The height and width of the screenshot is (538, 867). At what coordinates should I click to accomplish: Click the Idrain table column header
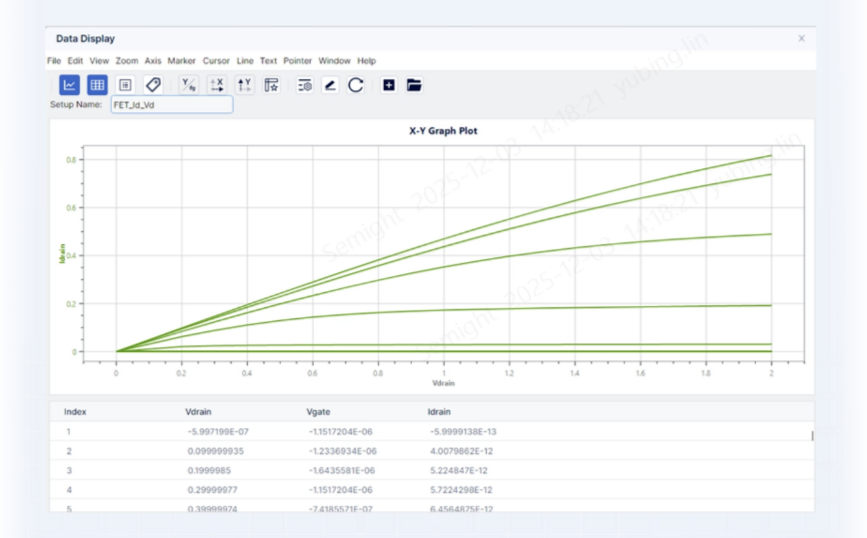pos(439,412)
